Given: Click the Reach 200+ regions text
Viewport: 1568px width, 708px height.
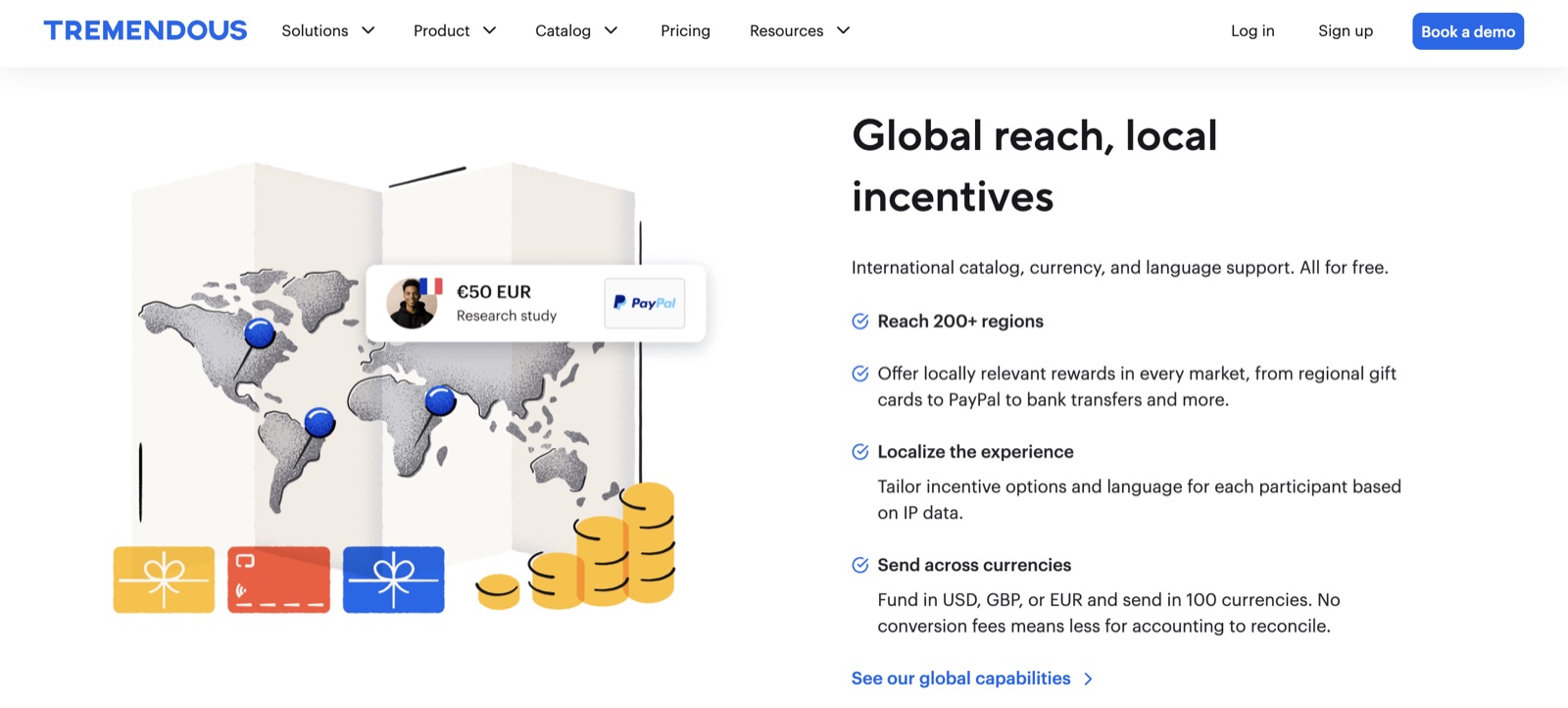Looking at the screenshot, I should point(960,322).
